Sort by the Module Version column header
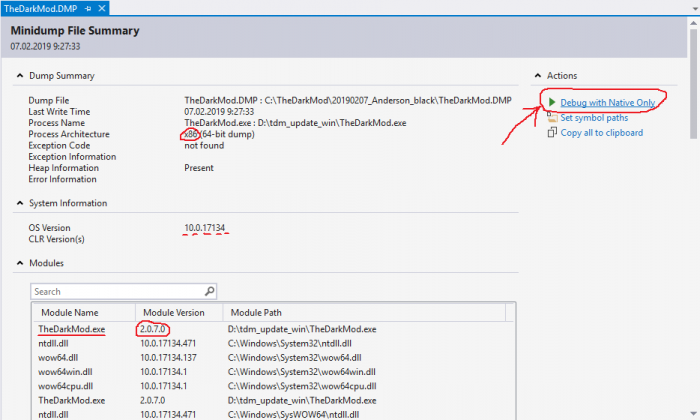Viewport: 700px width, 420px height. tap(179, 312)
